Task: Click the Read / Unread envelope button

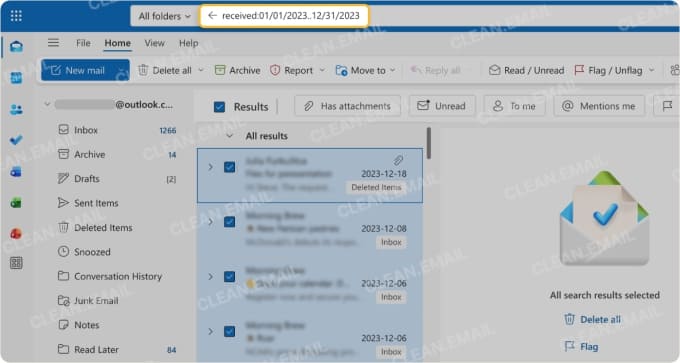Action: [x=526, y=70]
